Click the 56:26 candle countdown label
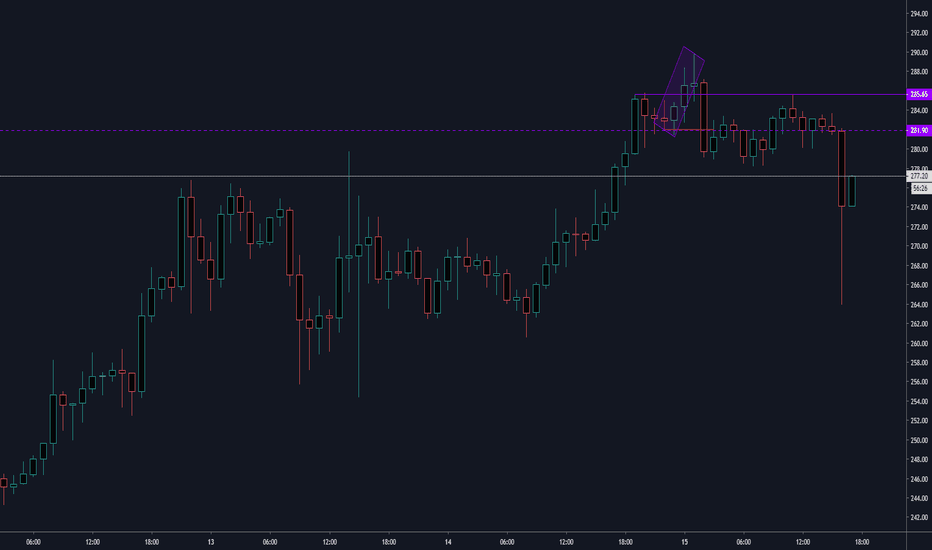932x550 pixels. tap(920, 188)
